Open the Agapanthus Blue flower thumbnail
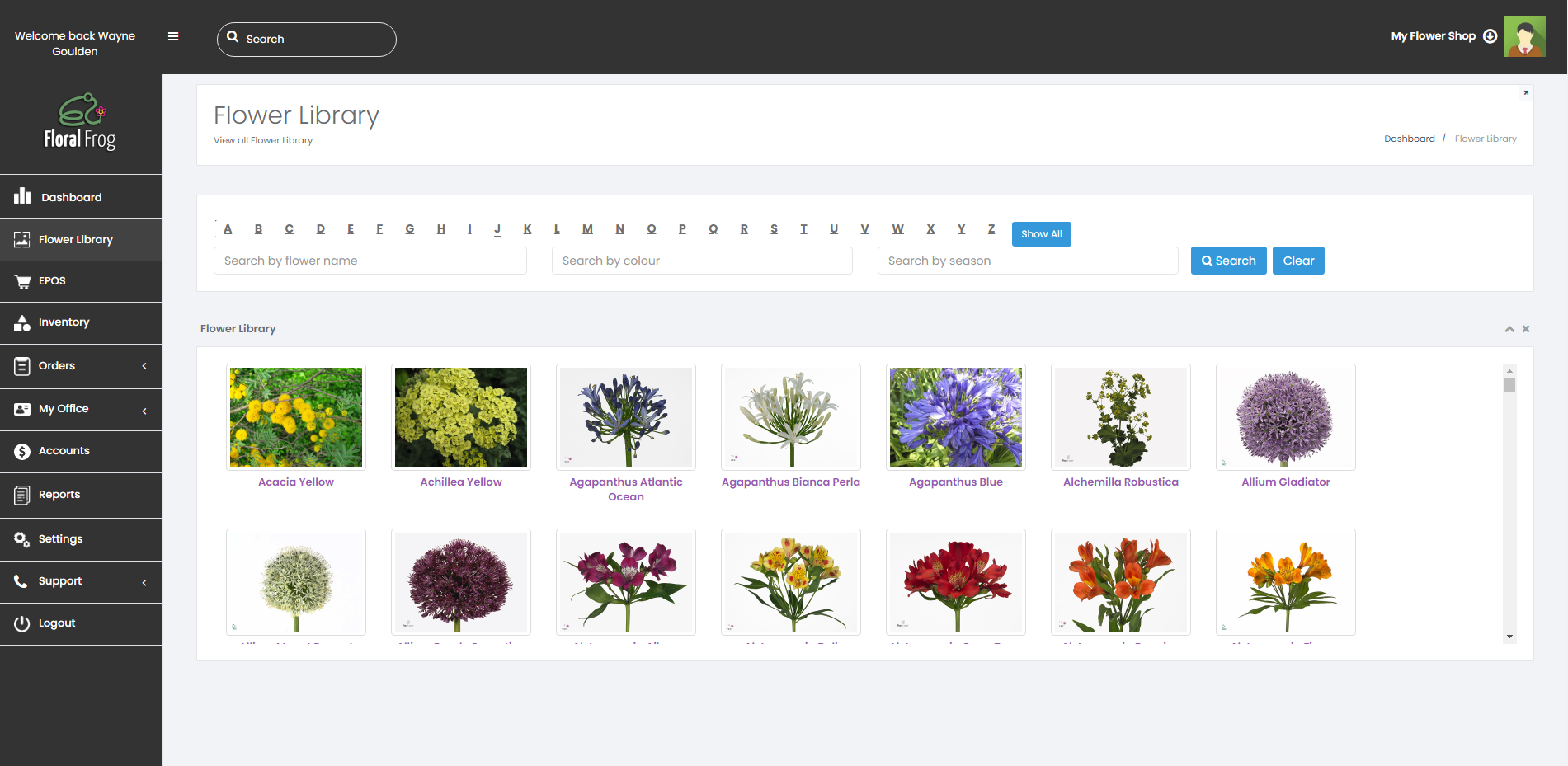1568x766 pixels. point(955,417)
